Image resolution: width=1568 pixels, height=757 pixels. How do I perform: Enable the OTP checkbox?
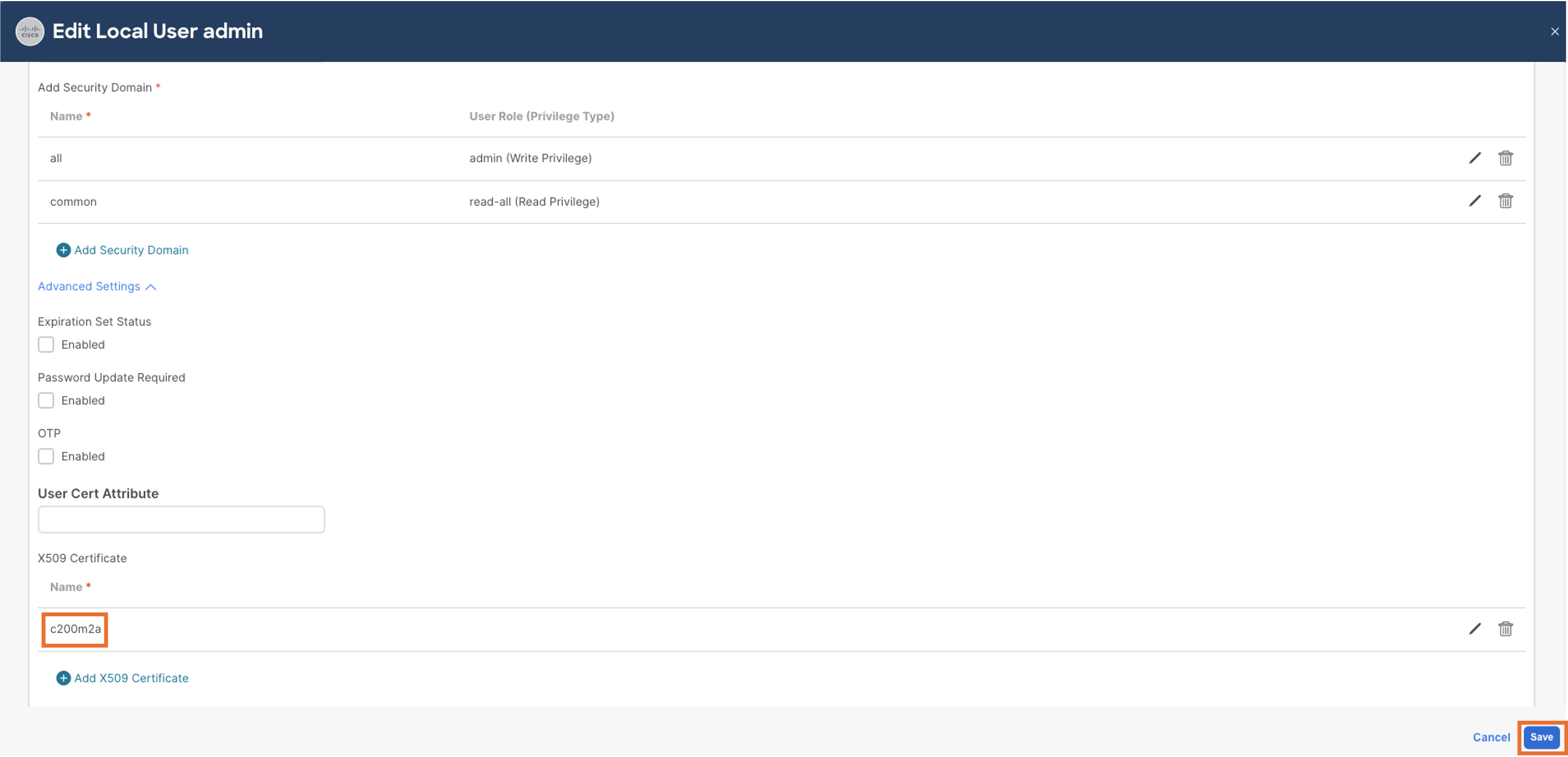(x=46, y=457)
